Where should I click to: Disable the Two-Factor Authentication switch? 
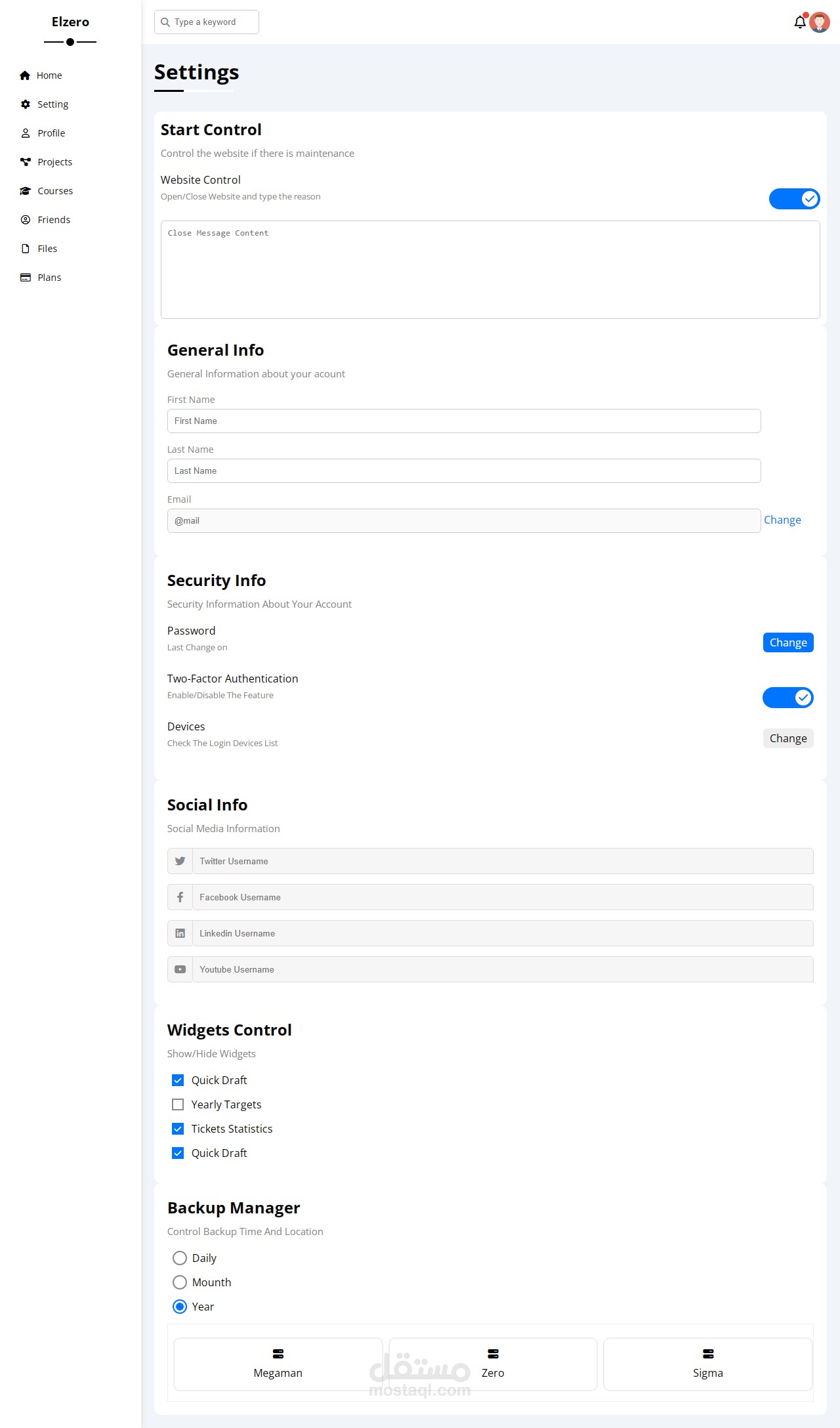pos(788,698)
